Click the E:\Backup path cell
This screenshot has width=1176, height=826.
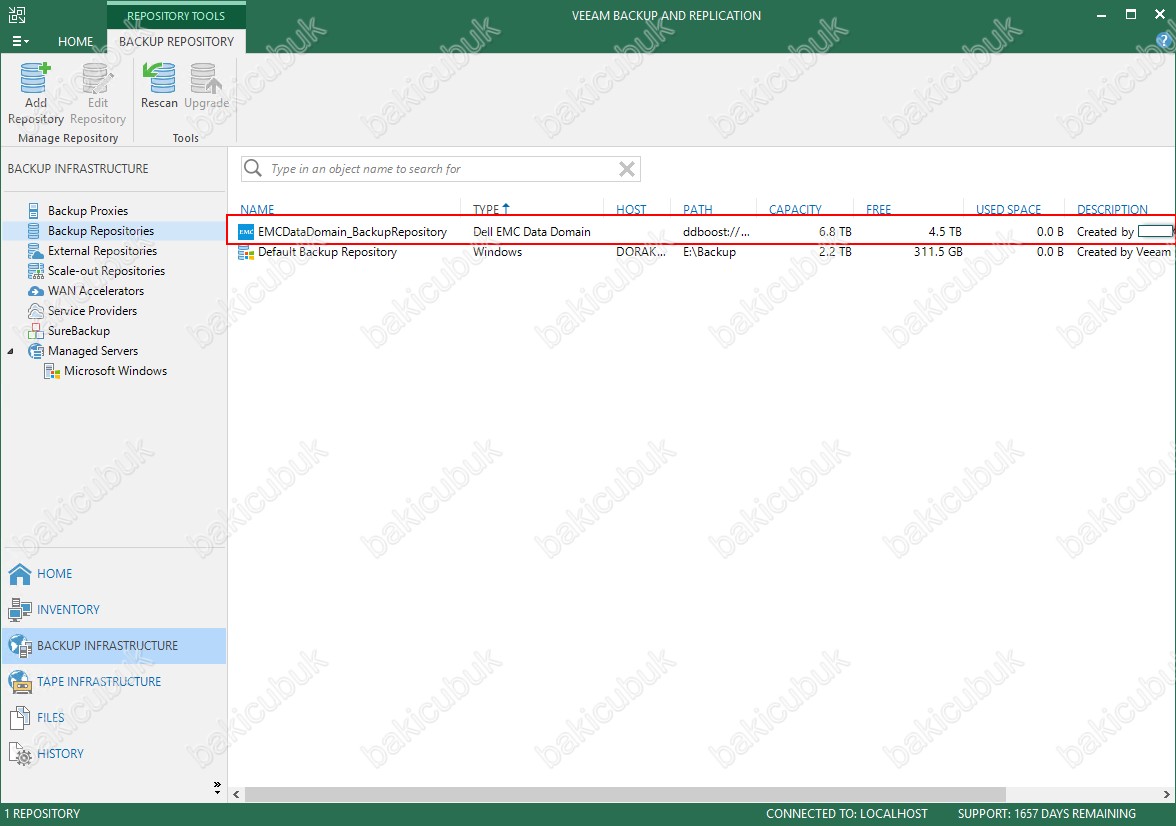click(710, 252)
